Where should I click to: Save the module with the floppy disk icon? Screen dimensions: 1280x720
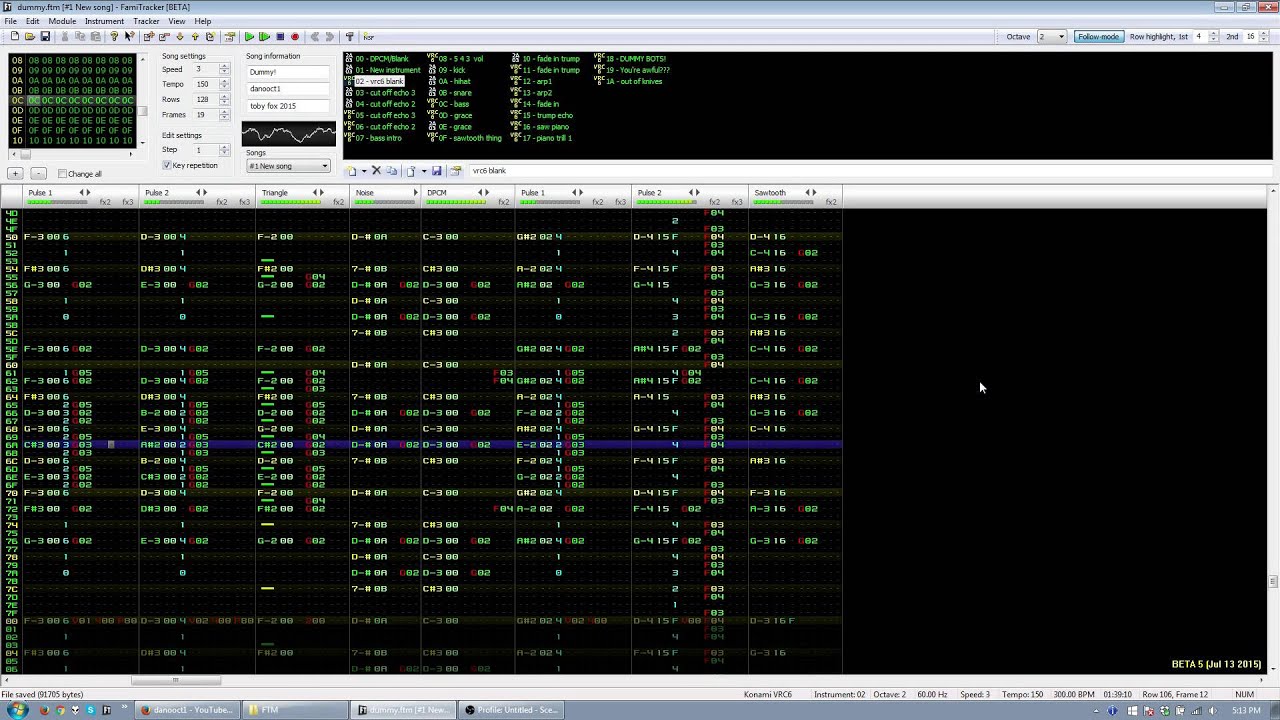(45, 36)
